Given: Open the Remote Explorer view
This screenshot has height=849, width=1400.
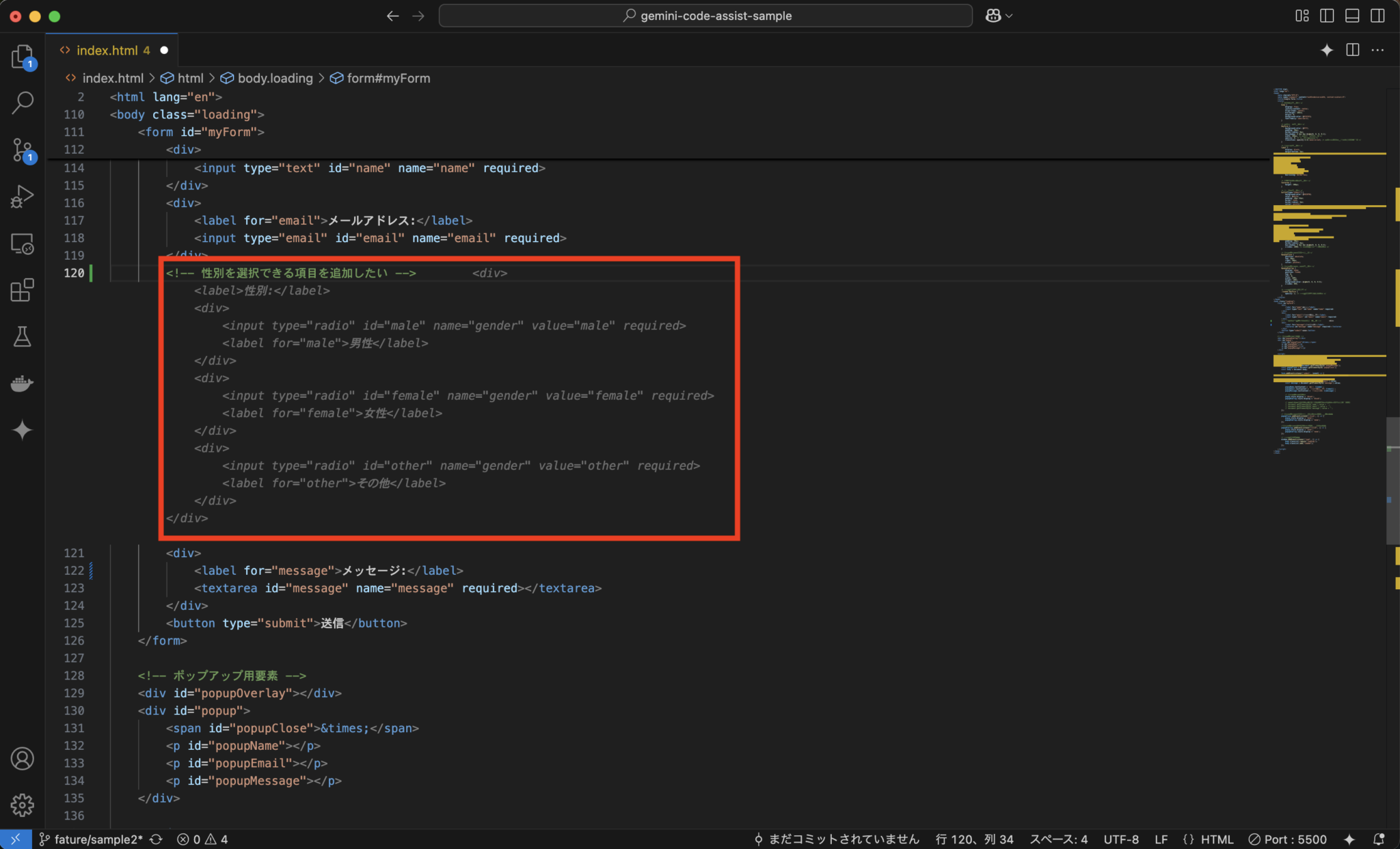Looking at the screenshot, I should [x=23, y=243].
